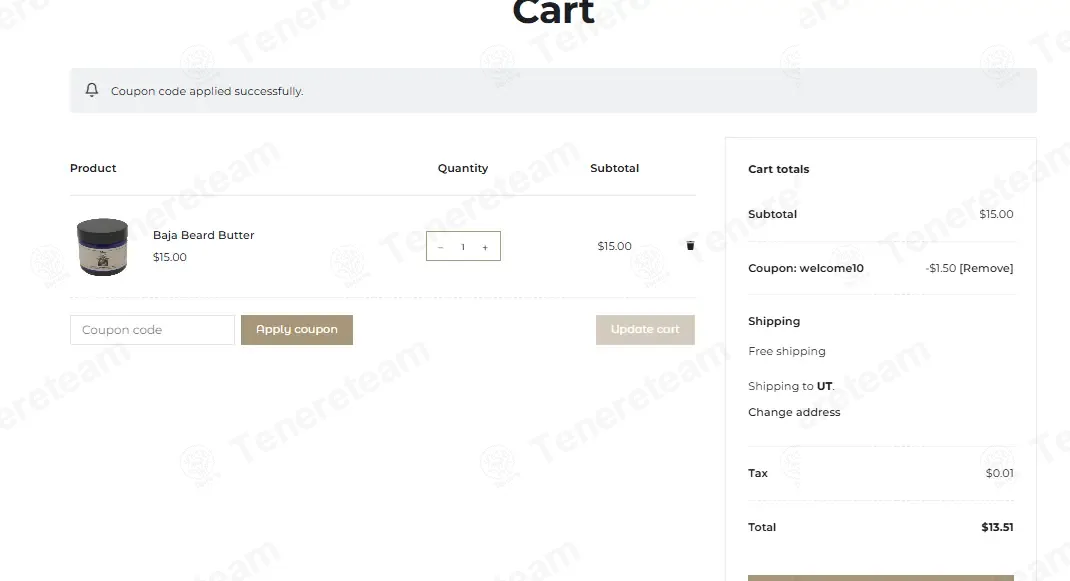Click the Cart totals heading
The image size is (1070, 581).
[x=779, y=169]
